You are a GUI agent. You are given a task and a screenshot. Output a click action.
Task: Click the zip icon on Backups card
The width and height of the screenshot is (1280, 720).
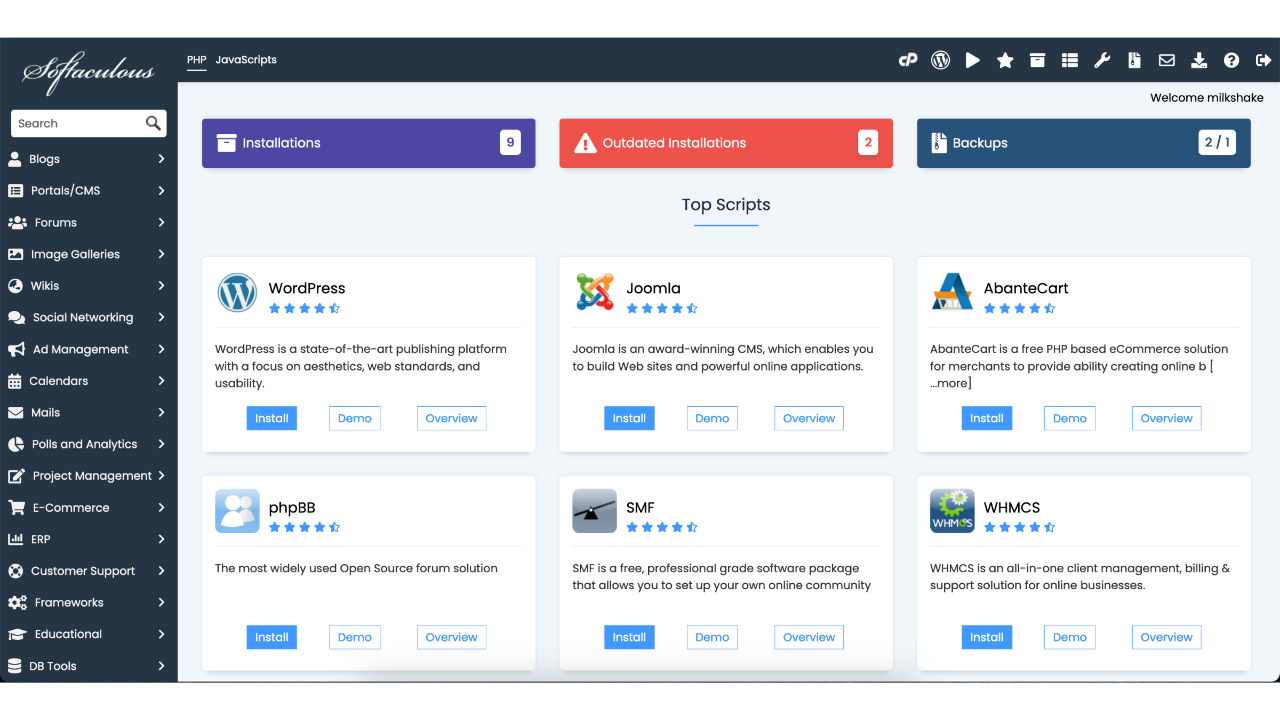938,143
